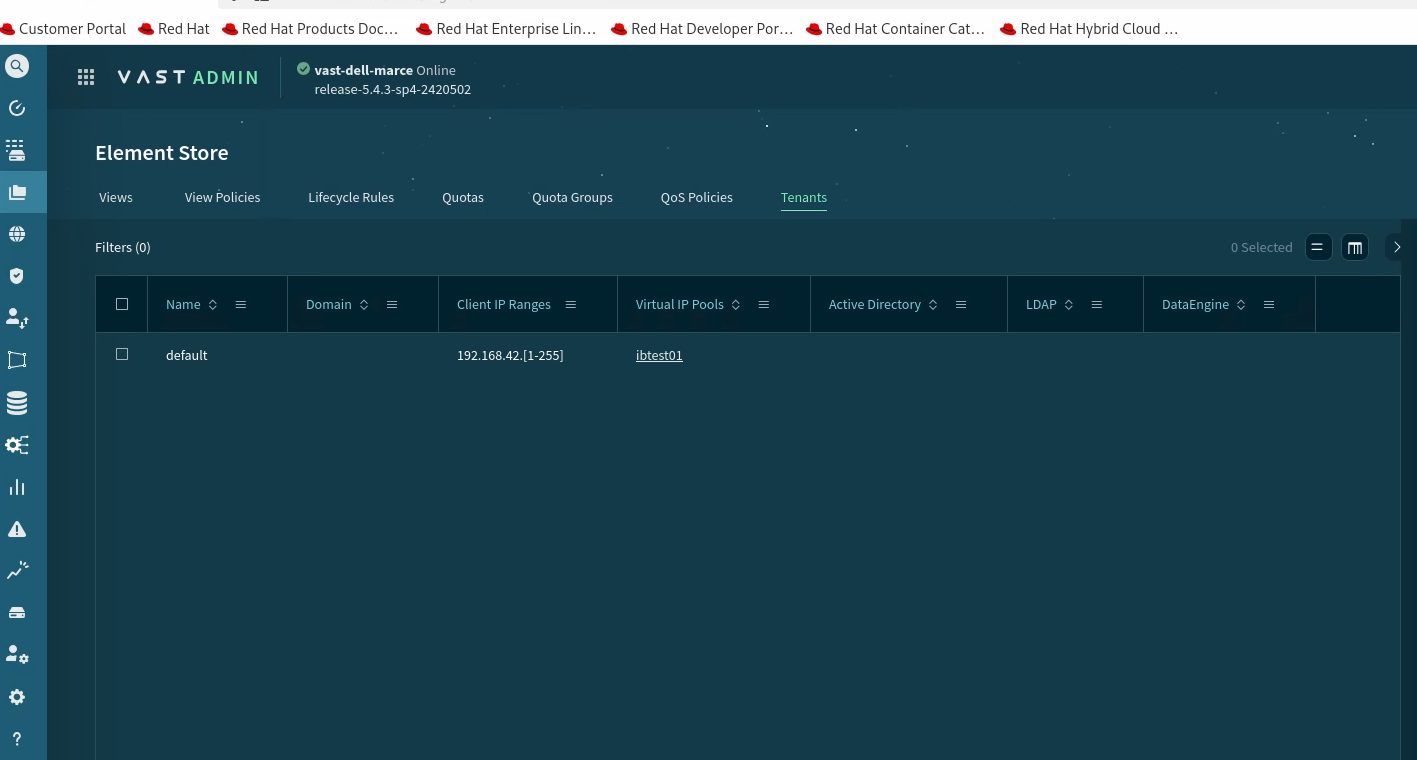1417x760 pixels.
Task: Tick the select-all checkbox in table header
Action: (122, 304)
